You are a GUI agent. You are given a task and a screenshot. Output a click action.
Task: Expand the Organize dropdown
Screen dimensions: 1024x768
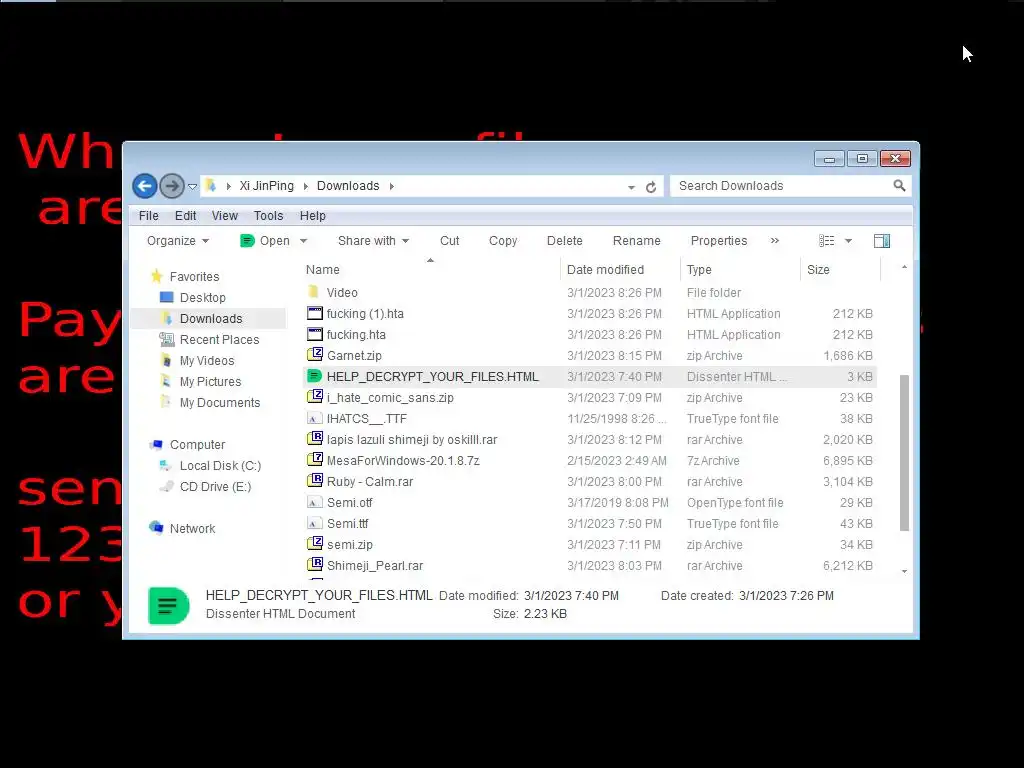[x=178, y=241]
